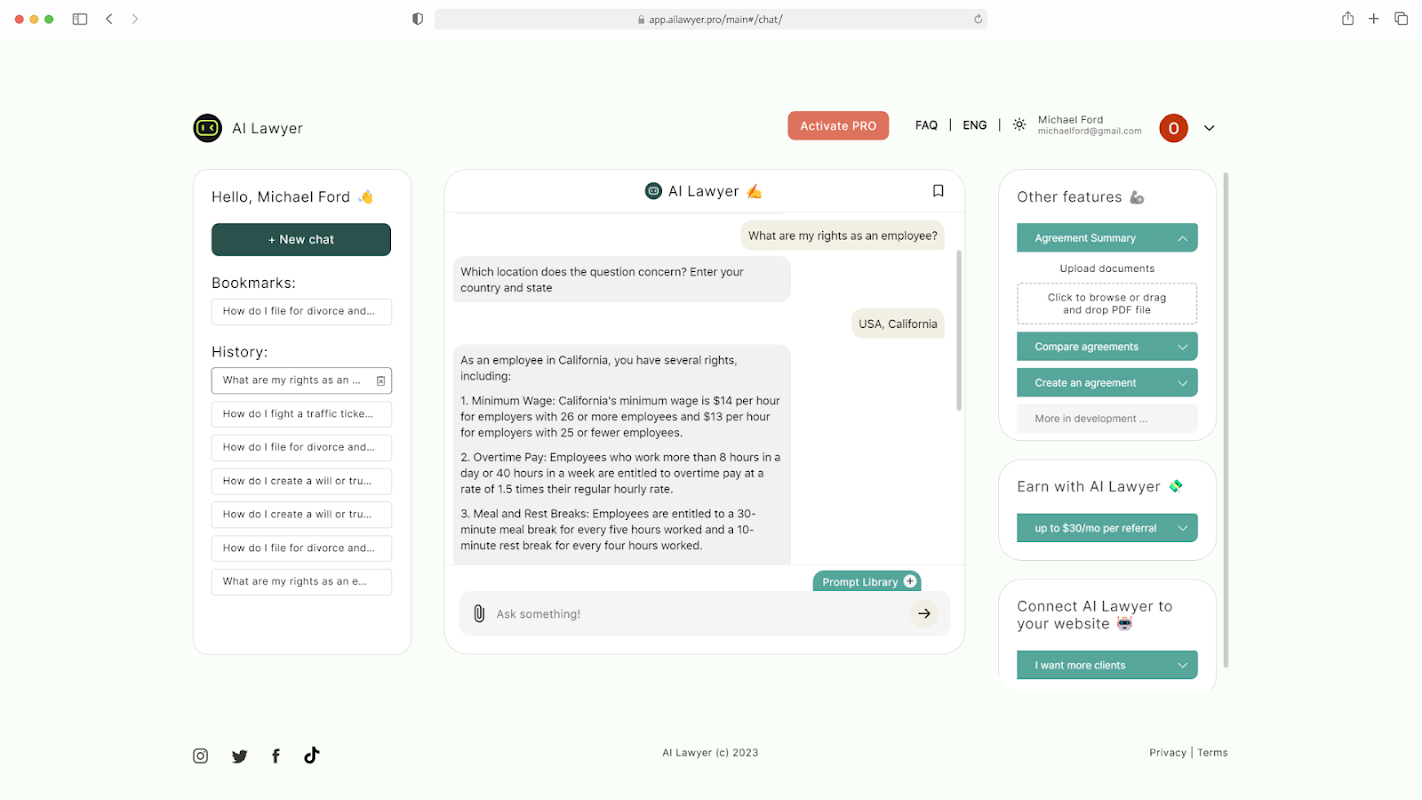Open the Terms link

pos(1212,753)
